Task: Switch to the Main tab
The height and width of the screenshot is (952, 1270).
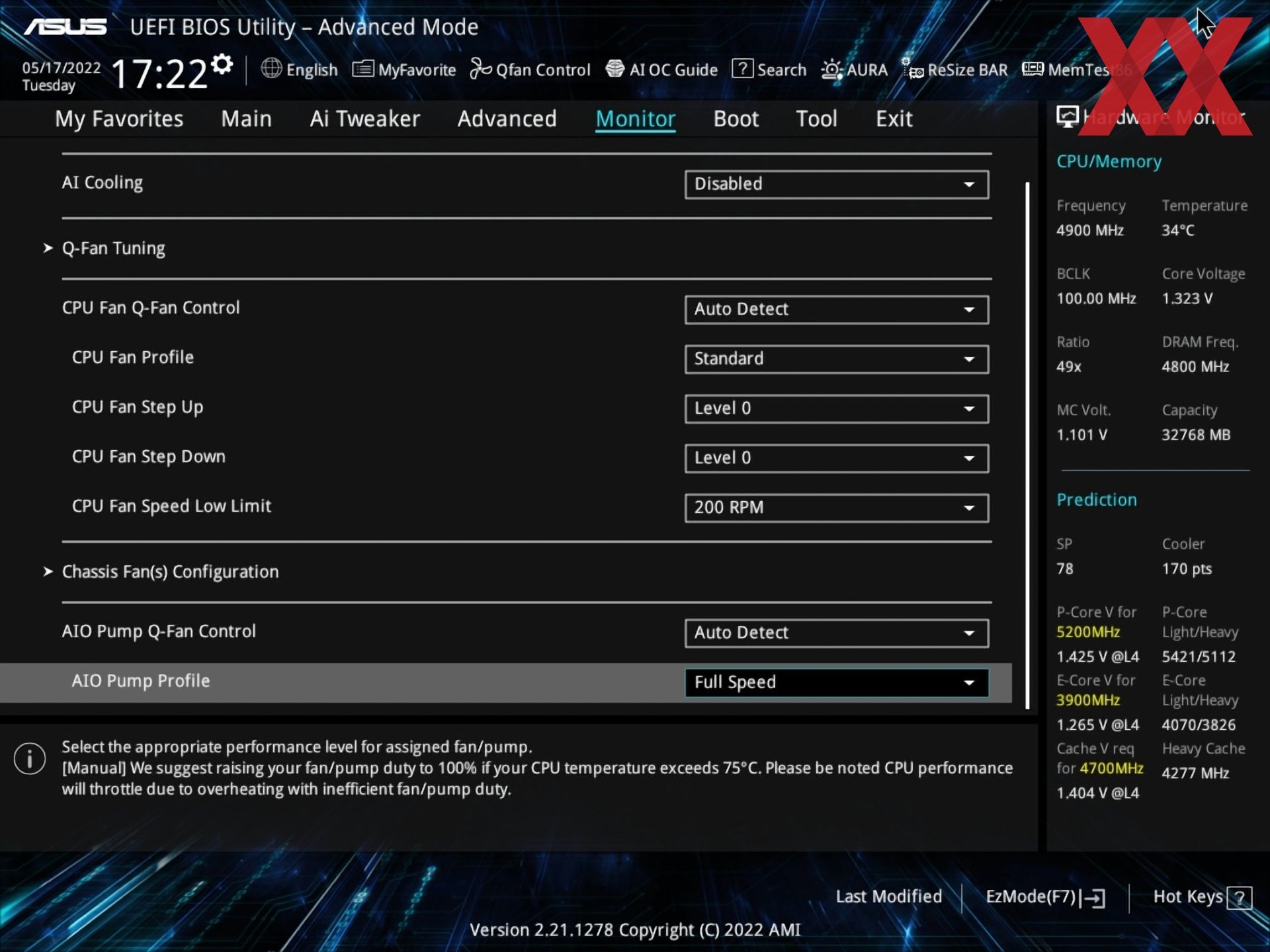Action: click(246, 119)
